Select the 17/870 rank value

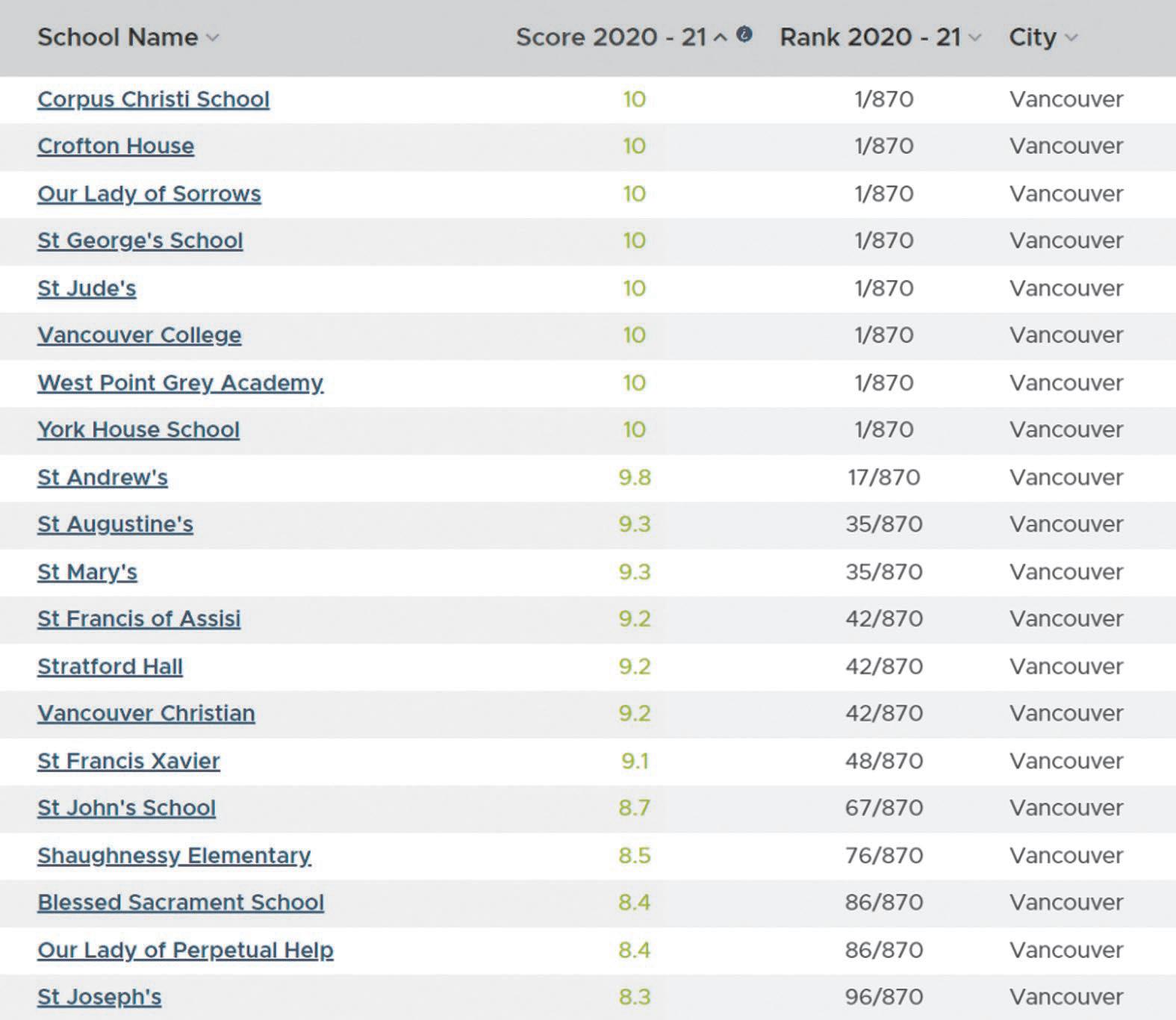884,478
